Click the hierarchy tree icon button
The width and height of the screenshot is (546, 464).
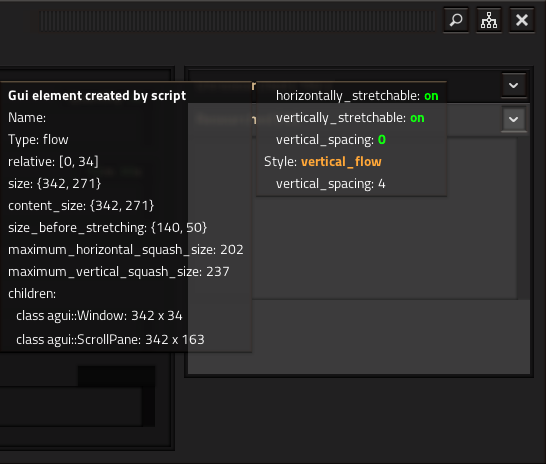pos(489,20)
